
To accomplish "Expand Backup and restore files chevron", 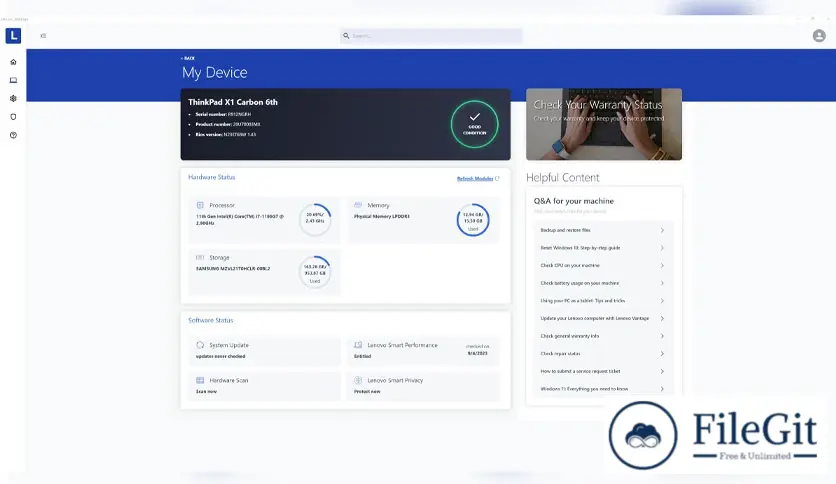I will (662, 230).
